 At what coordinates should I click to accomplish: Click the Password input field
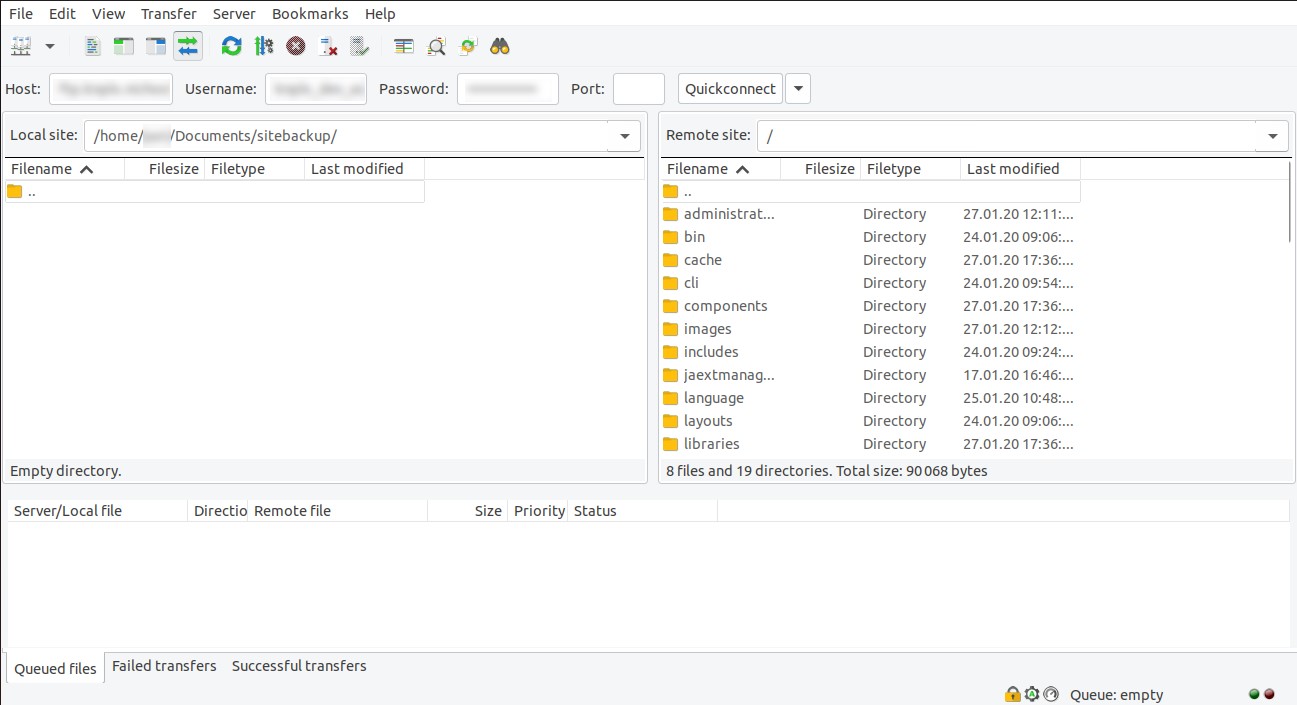[x=508, y=89]
